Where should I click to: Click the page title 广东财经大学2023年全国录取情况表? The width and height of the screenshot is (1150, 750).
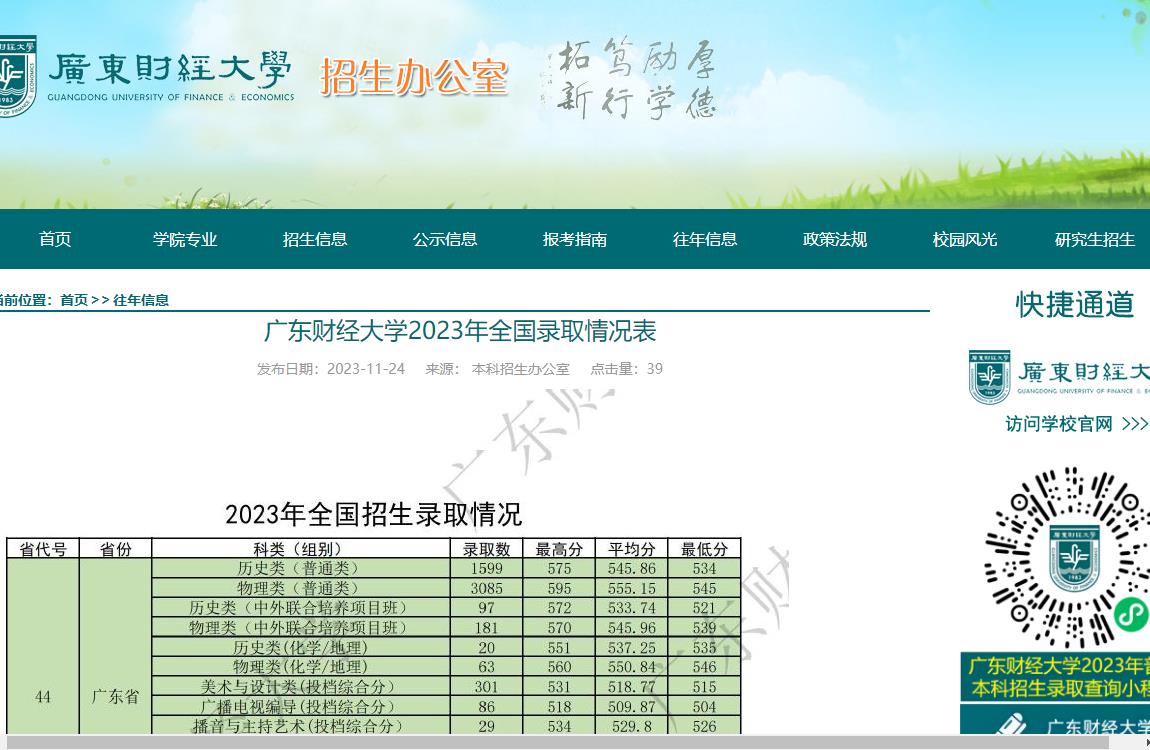(x=460, y=331)
